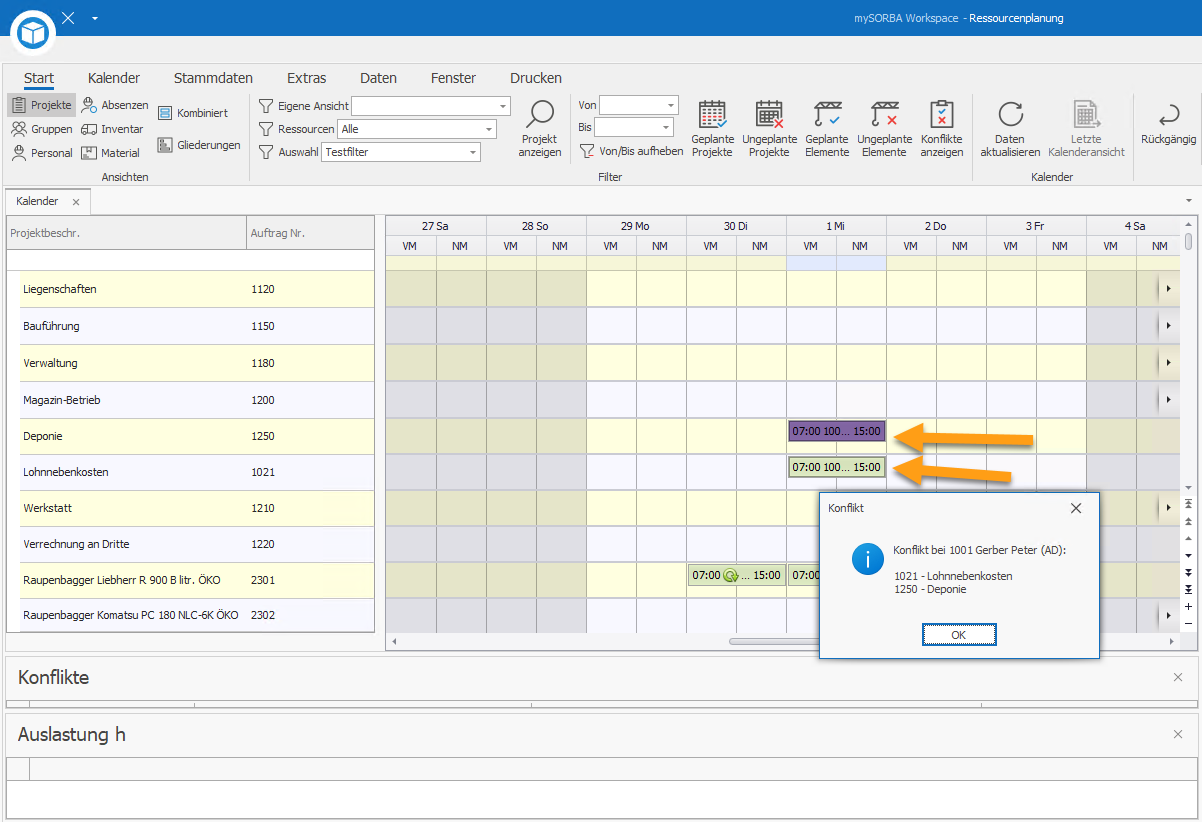Close the Konflikt dialog with X

tap(1076, 508)
